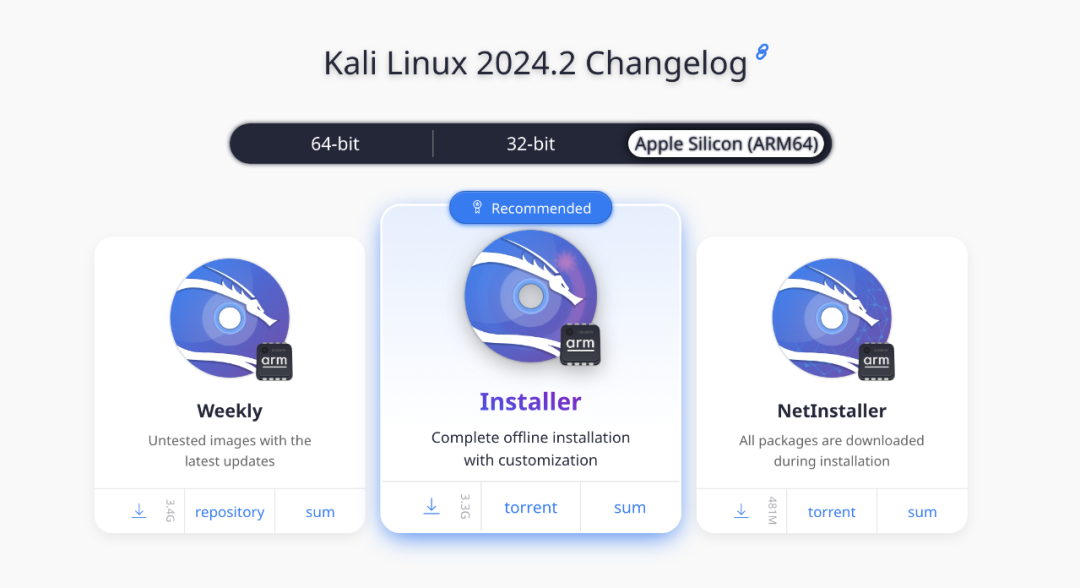This screenshot has width=1080, height=588.
Task: Open the Installer torrent link
Action: [x=530, y=507]
